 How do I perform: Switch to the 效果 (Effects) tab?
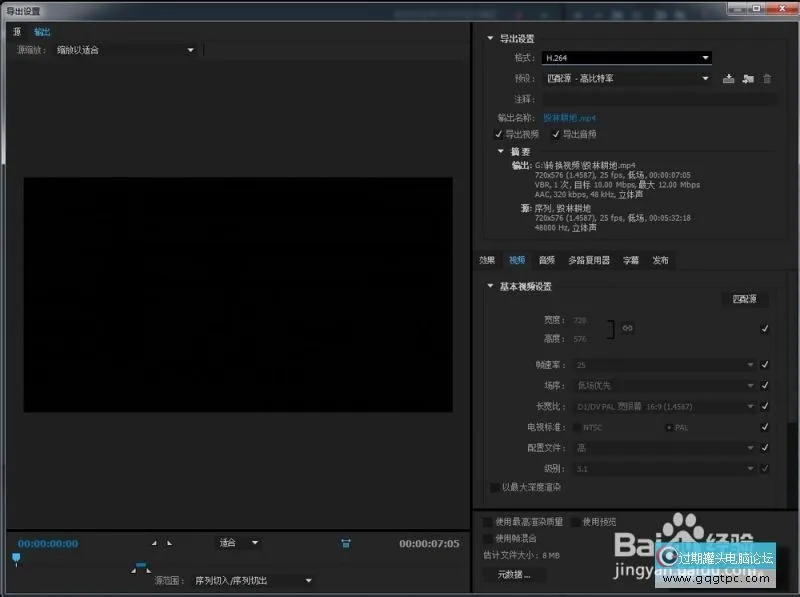coord(487,260)
